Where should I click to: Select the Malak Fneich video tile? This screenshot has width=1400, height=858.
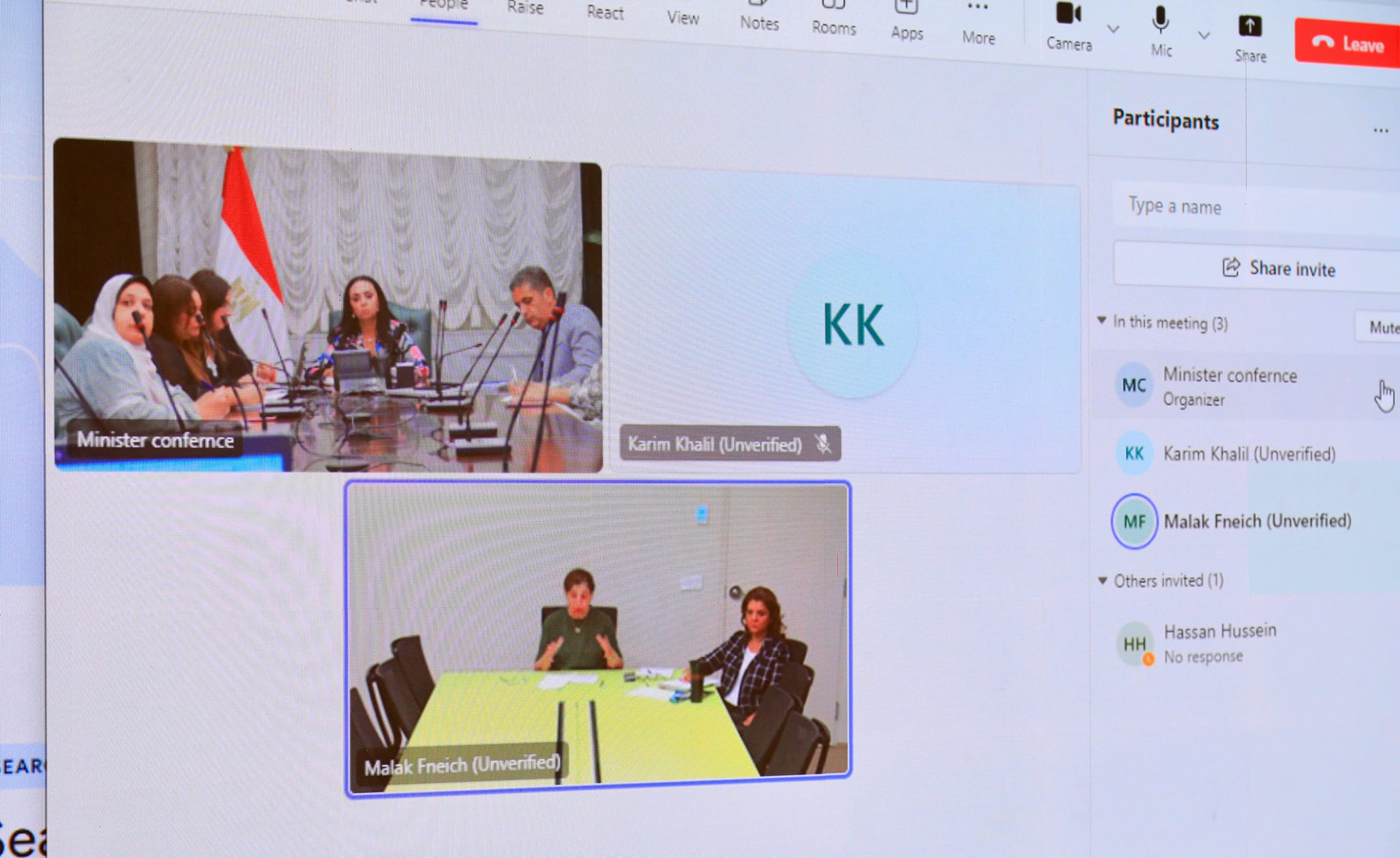point(598,639)
